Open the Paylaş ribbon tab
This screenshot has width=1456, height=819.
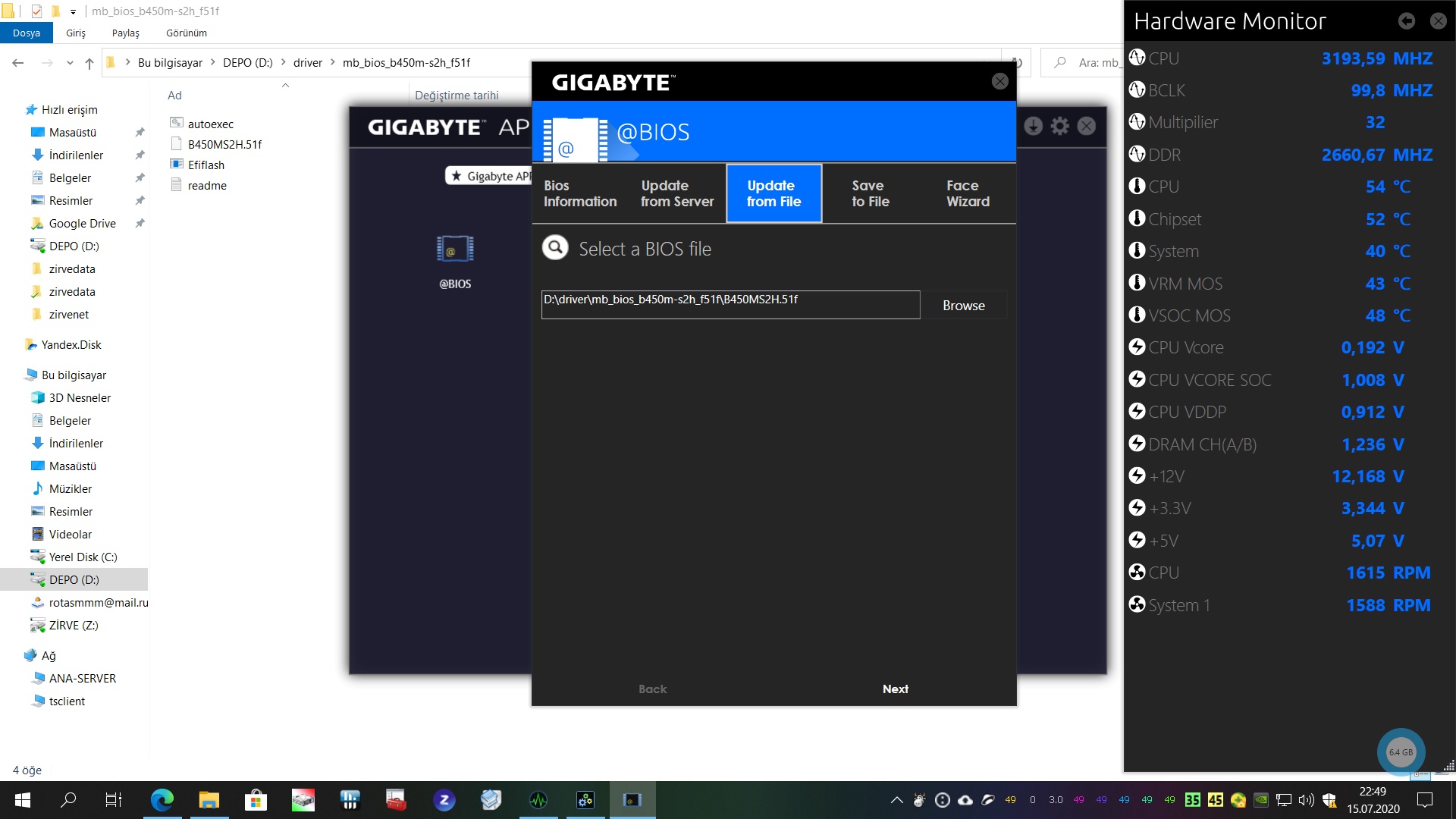click(x=126, y=33)
